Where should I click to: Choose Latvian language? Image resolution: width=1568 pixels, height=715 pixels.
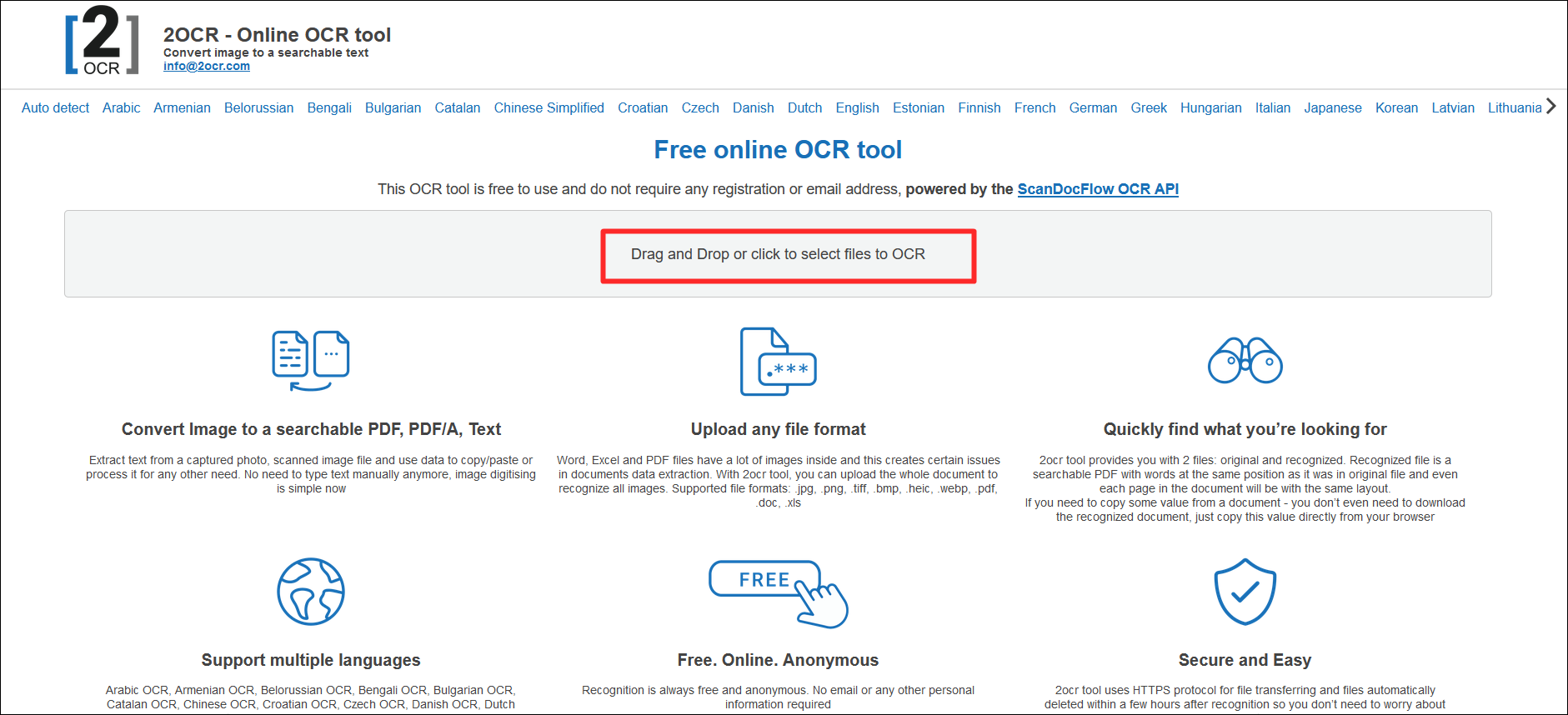1453,107
